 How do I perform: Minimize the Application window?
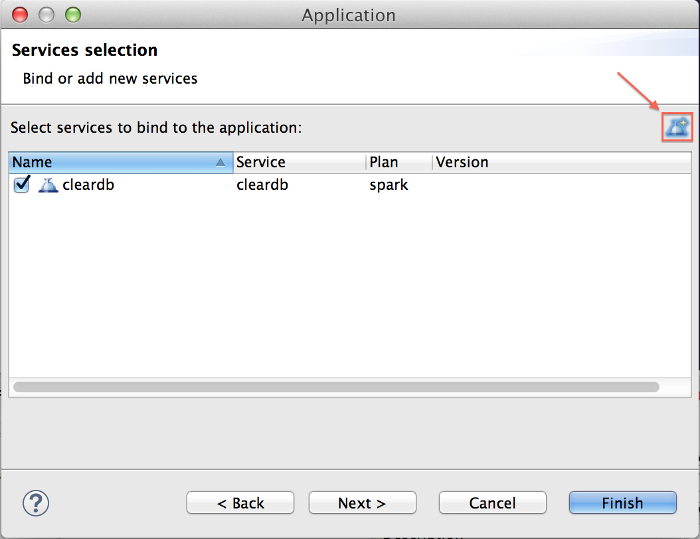[47, 15]
